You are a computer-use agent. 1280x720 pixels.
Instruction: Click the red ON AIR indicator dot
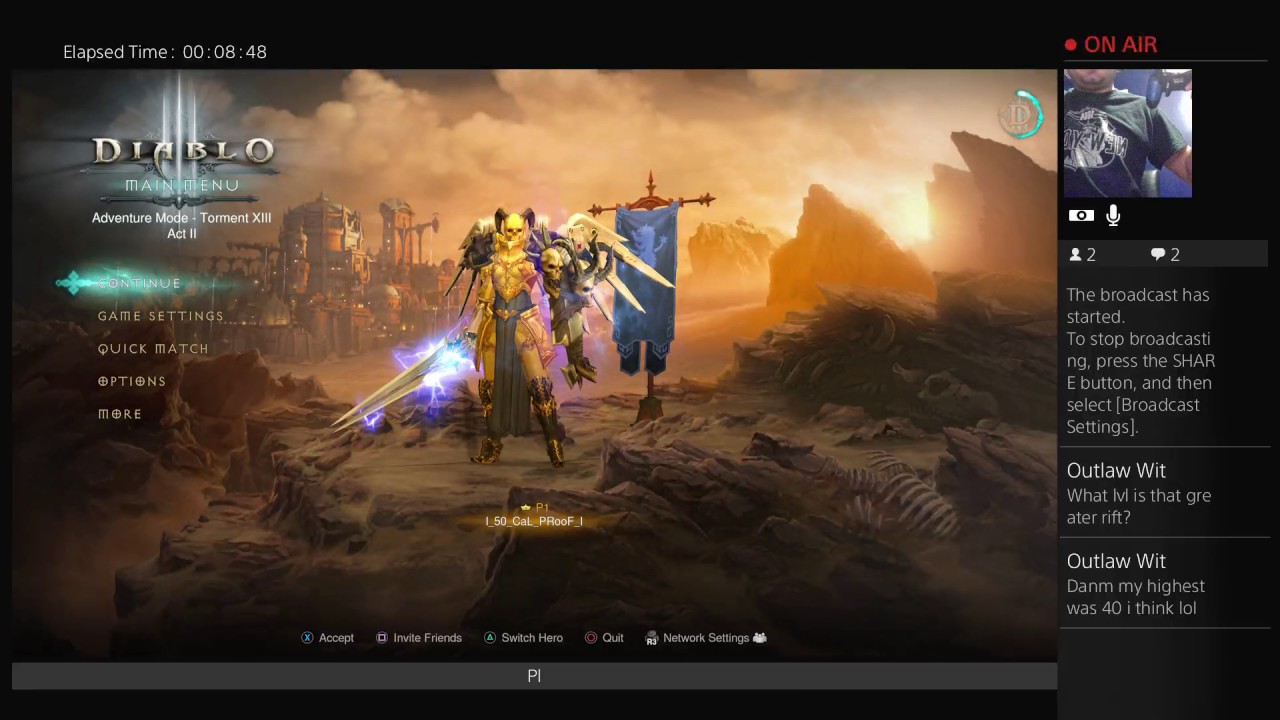point(1071,45)
